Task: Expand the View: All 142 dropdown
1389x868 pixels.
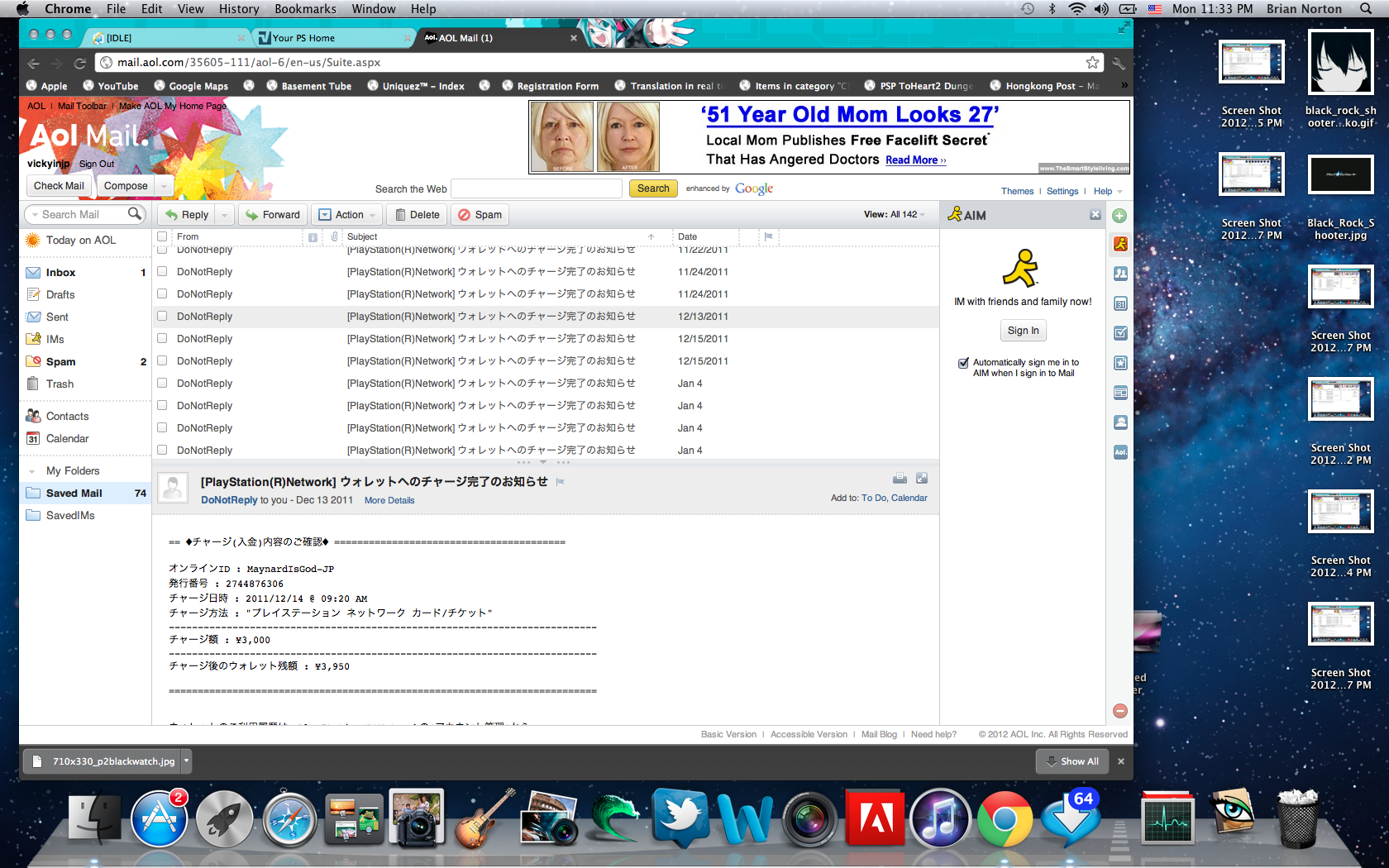Action: pos(895,214)
